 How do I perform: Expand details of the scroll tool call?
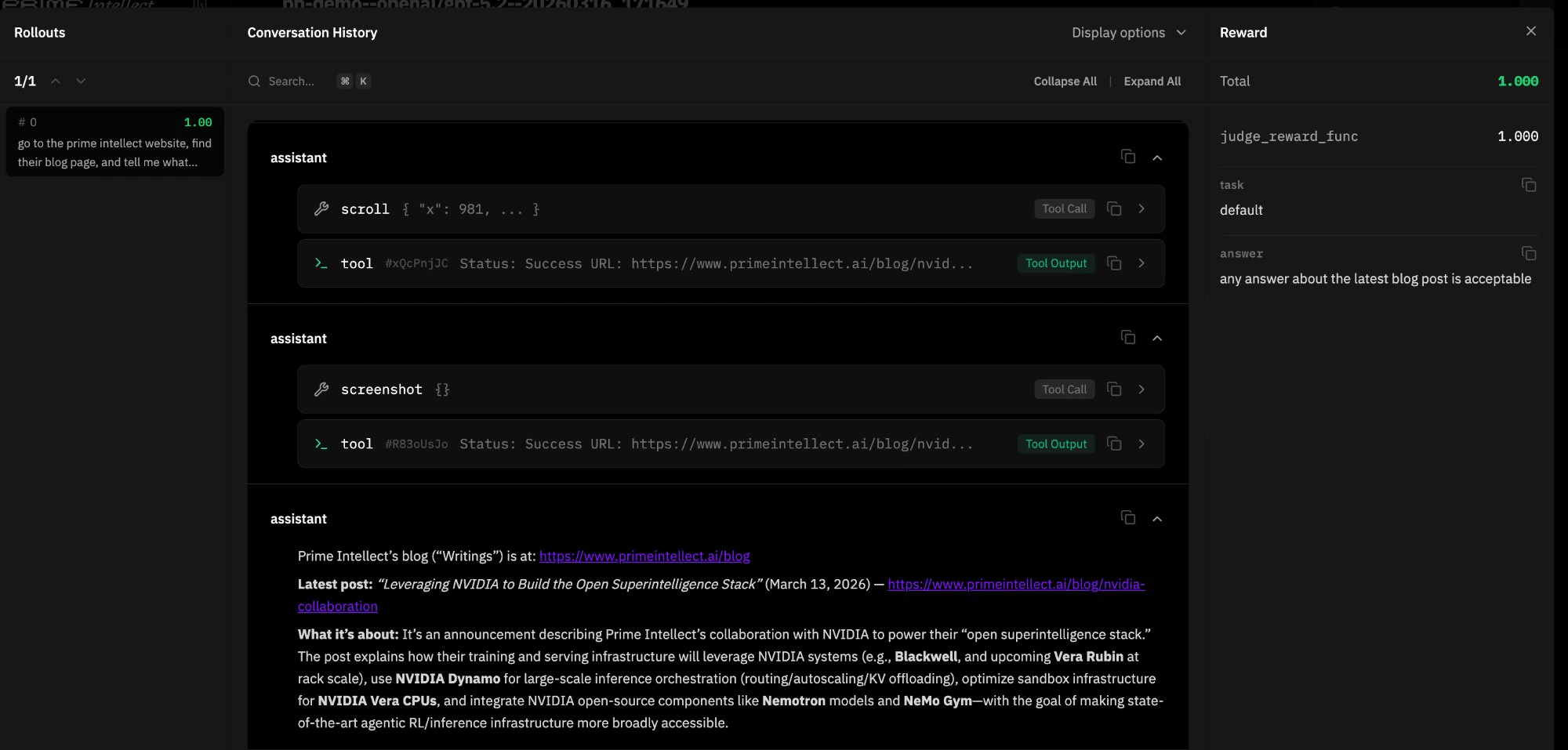[1142, 208]
